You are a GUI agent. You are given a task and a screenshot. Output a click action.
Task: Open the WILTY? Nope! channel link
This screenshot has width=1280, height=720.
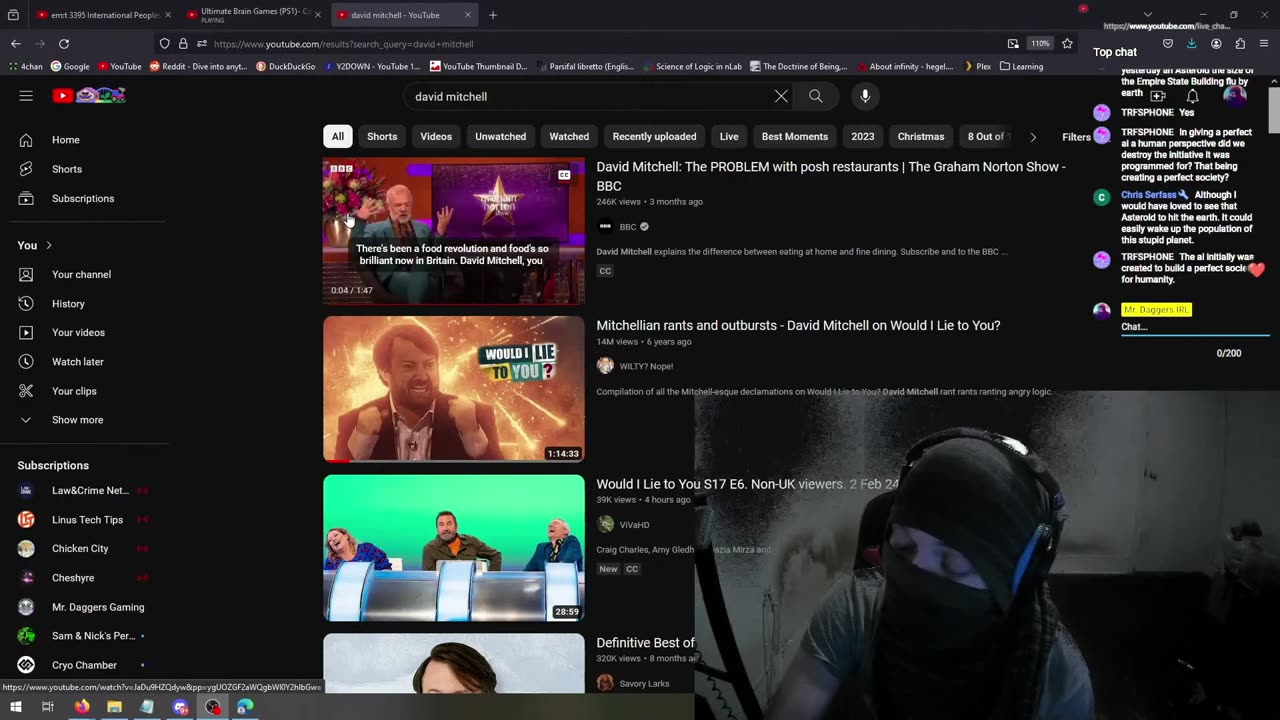tap(646, 366)
